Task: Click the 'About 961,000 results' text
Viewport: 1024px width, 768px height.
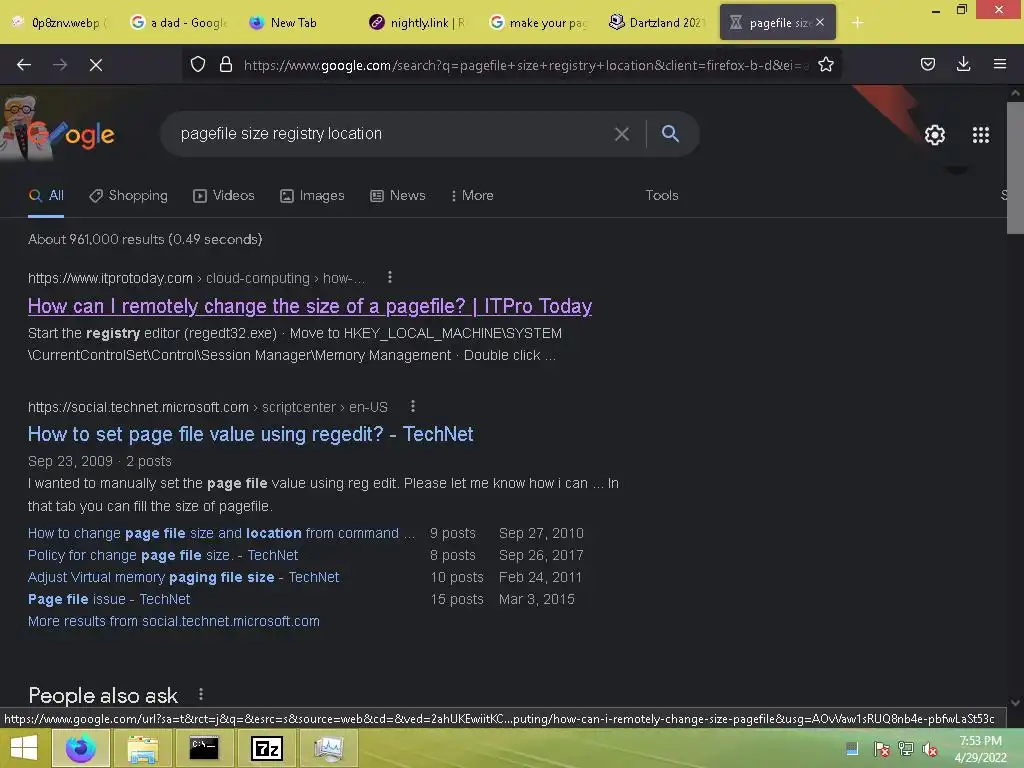Action: (145, 239)
